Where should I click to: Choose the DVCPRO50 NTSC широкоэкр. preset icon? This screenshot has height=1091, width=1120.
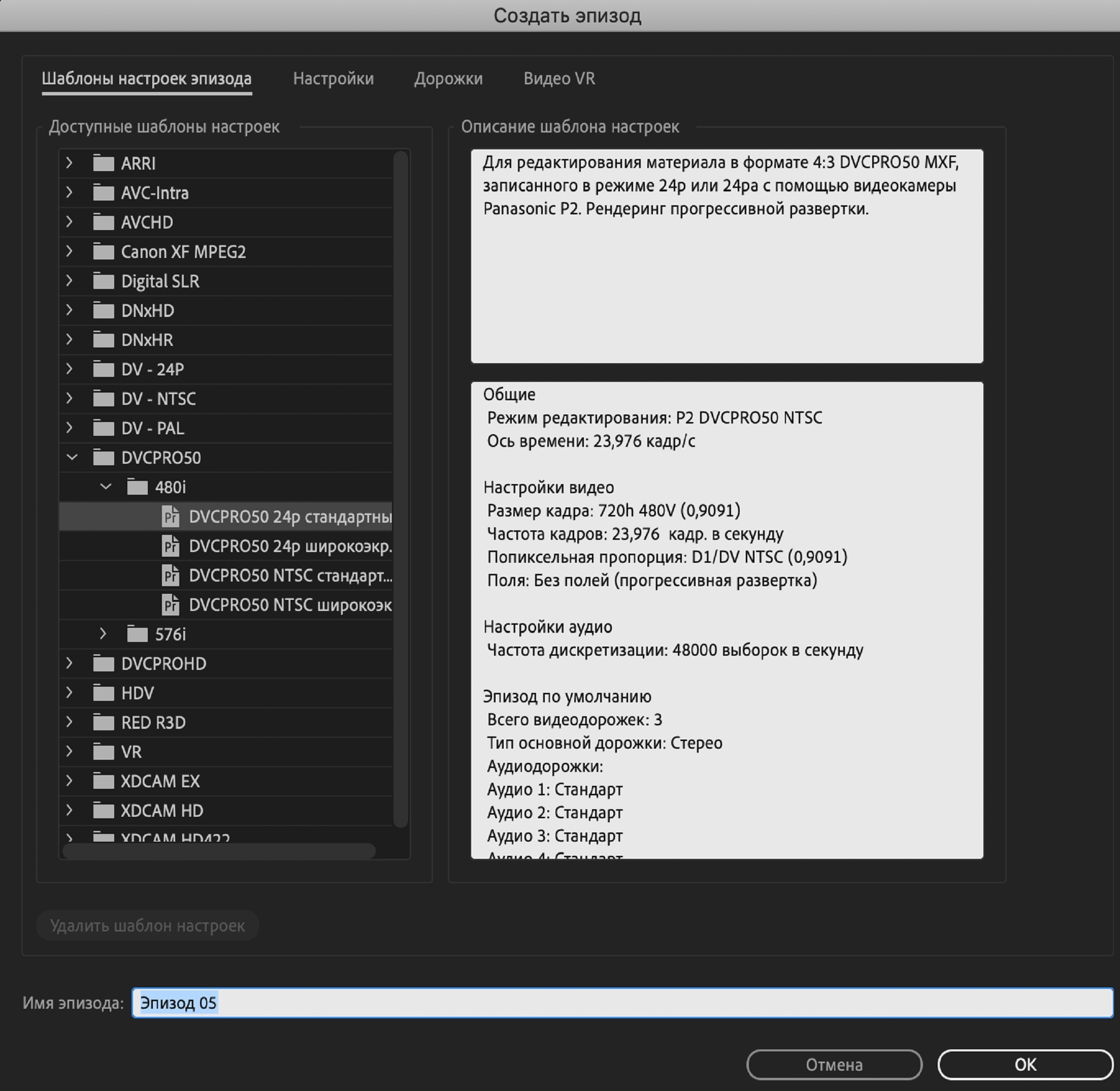[170, 605]
